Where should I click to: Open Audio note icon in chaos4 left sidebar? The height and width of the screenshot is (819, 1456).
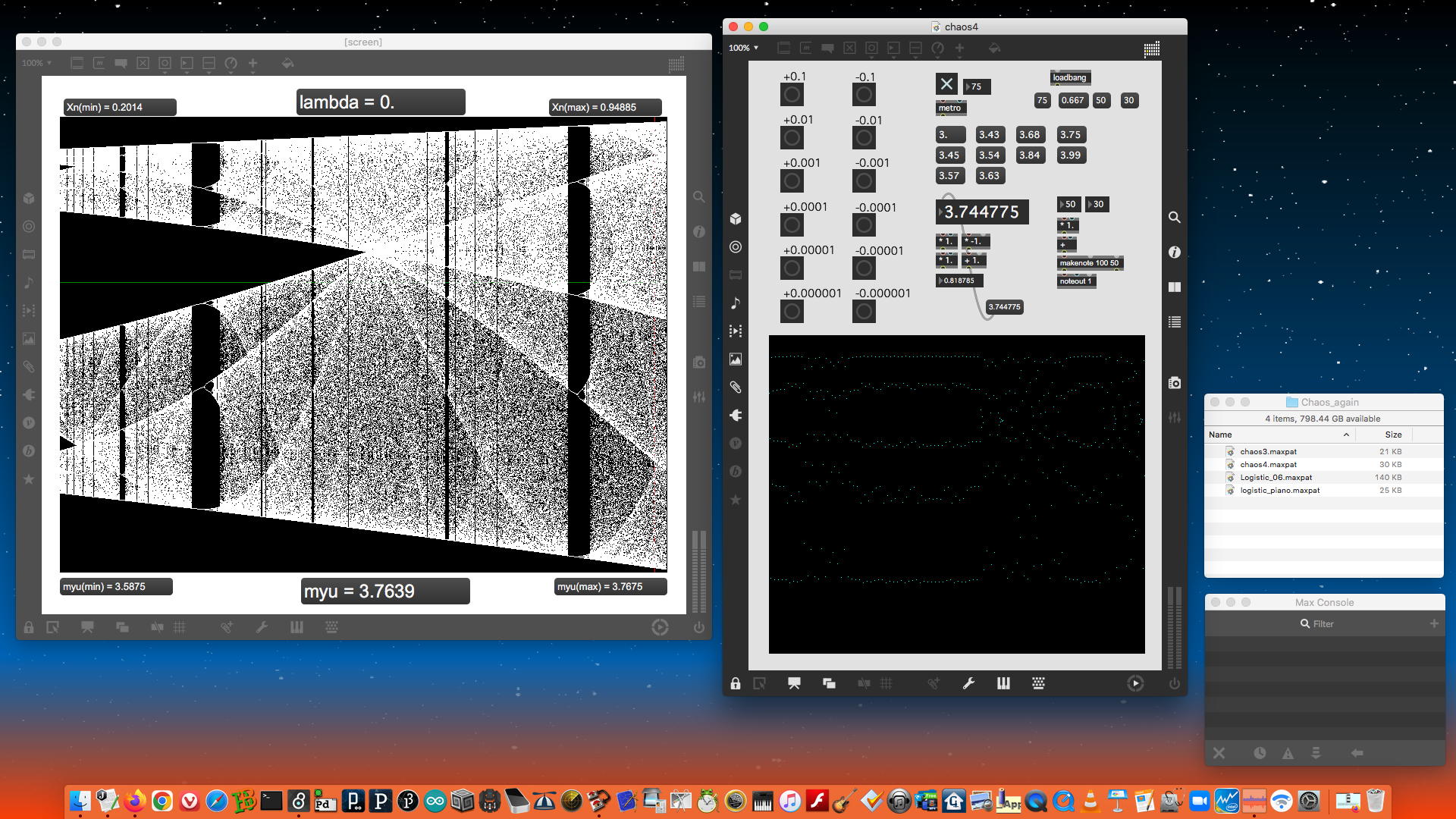[x=735, y=303]
